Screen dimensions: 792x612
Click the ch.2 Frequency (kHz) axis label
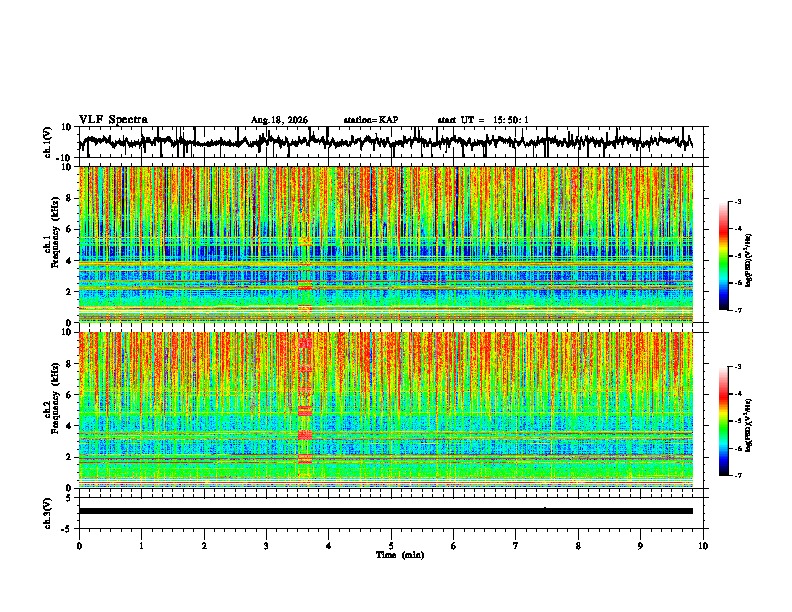pos(51,398)
